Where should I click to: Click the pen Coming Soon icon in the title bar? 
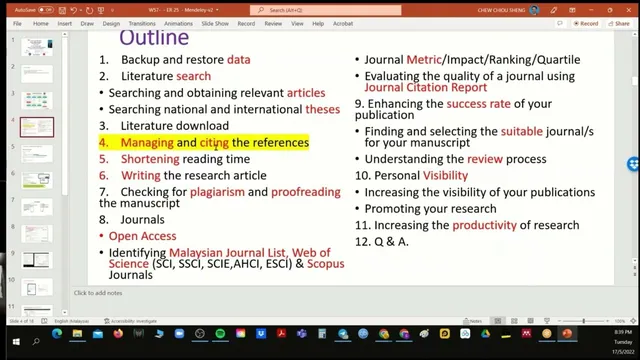pyautogui.click(x=553, y=10)
